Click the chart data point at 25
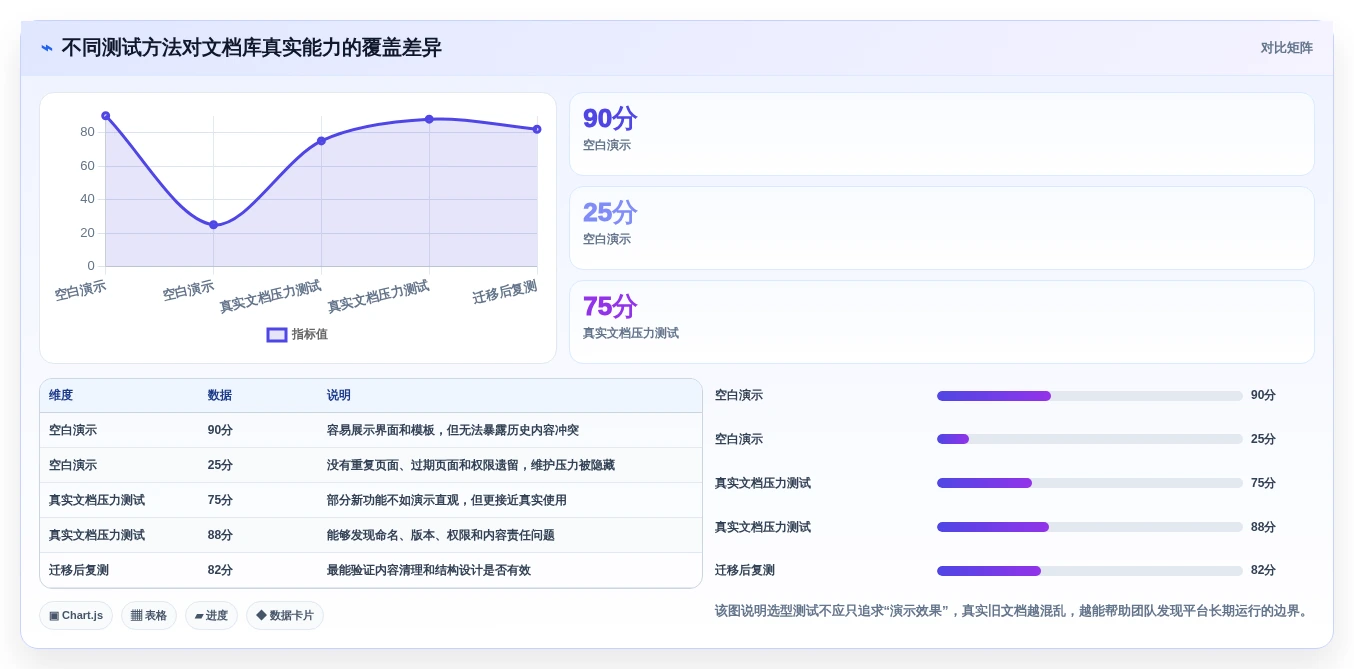This screenshot has height=669, width=1354. pos(213,225)
